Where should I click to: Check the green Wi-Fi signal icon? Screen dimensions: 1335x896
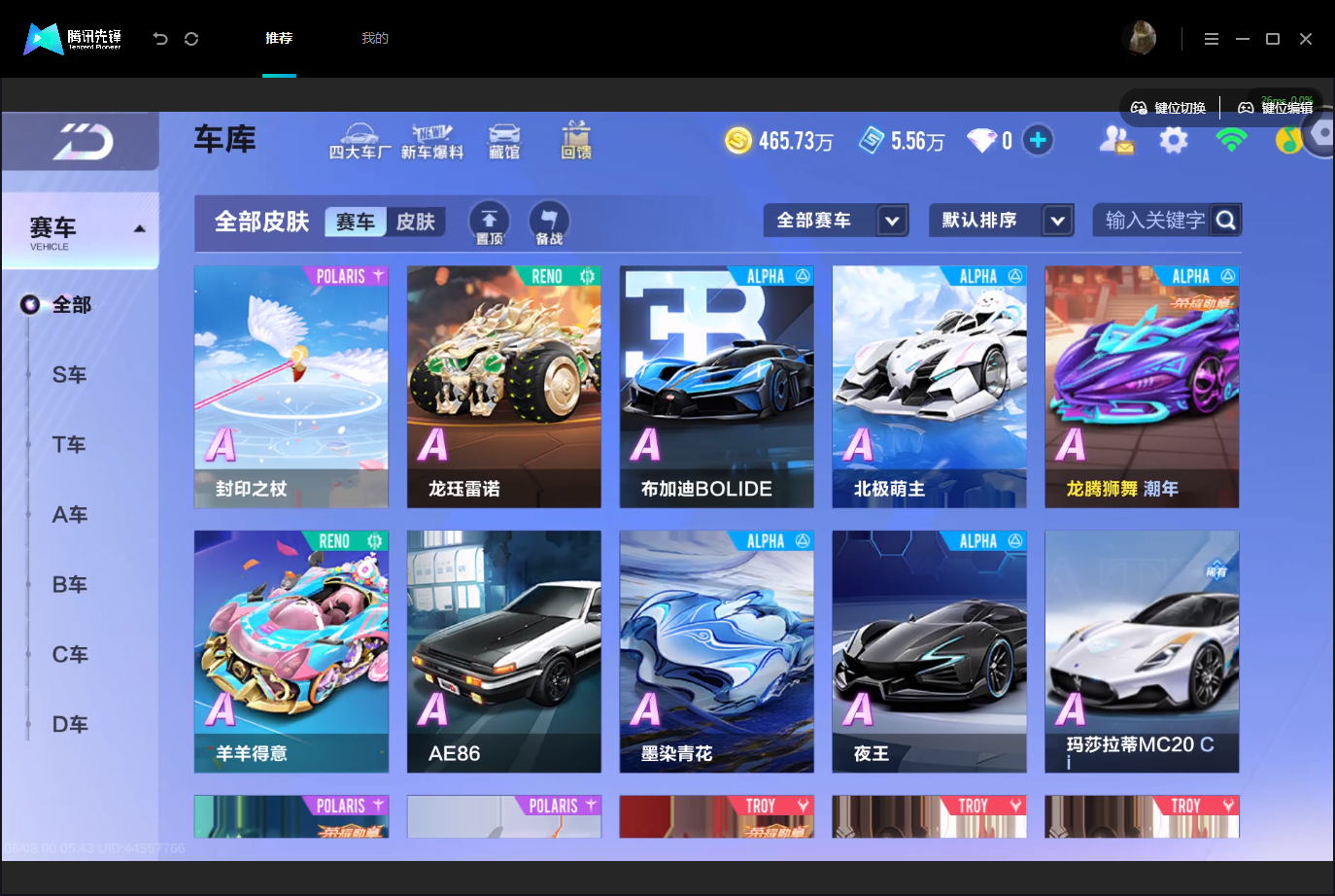[x=1231, y=141]
